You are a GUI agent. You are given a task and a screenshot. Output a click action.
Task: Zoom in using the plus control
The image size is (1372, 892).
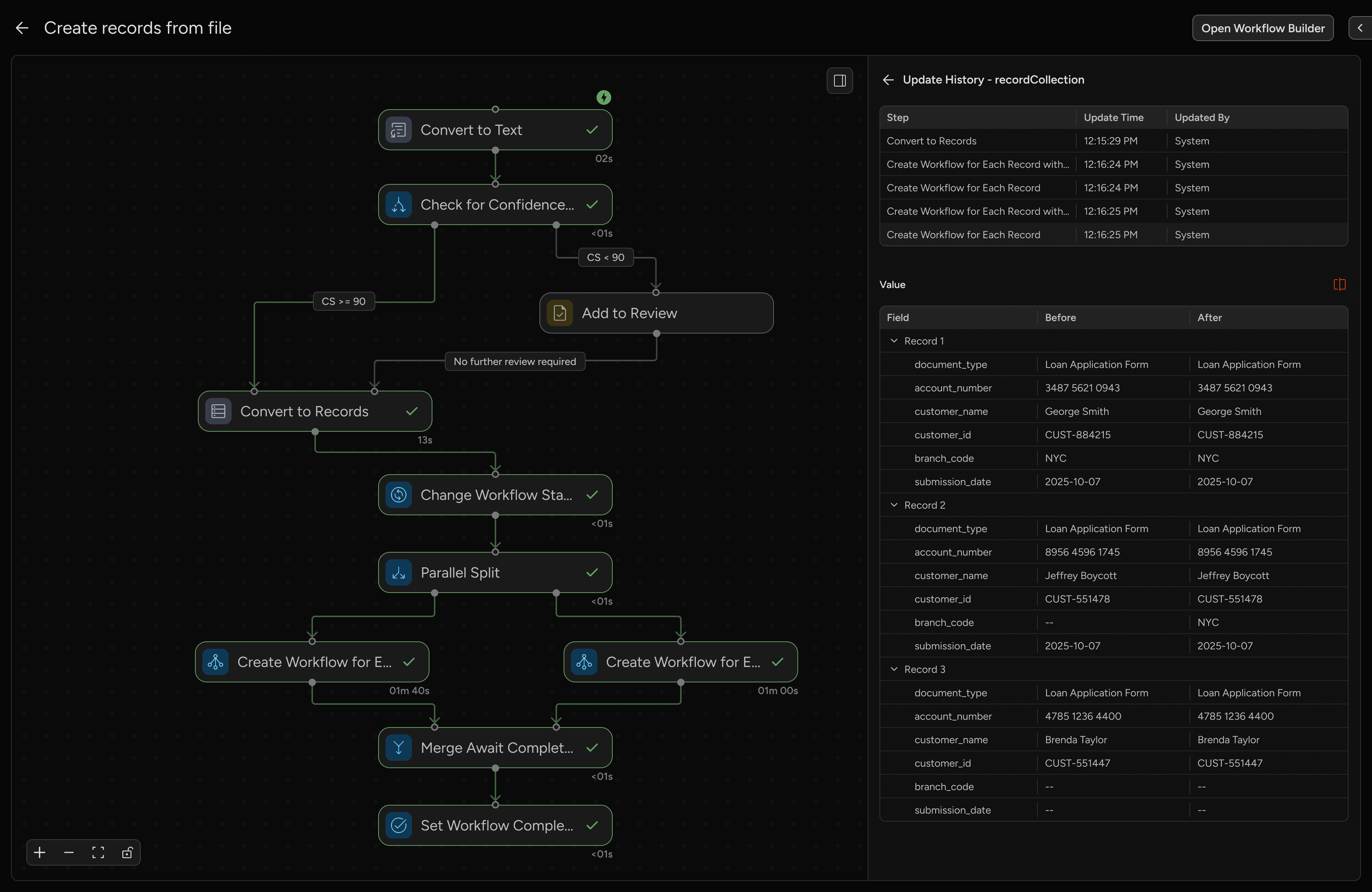[39, 853]
